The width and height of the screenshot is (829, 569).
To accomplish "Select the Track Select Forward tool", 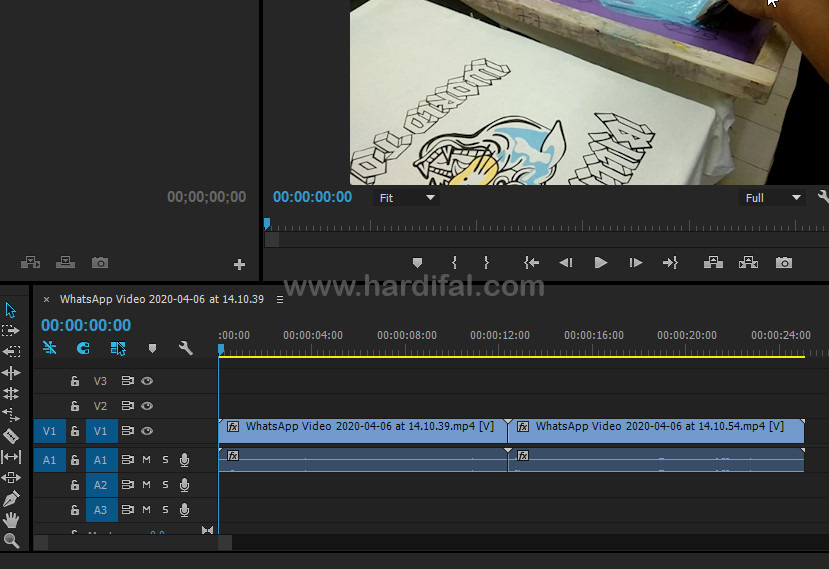I will point(11,331).
